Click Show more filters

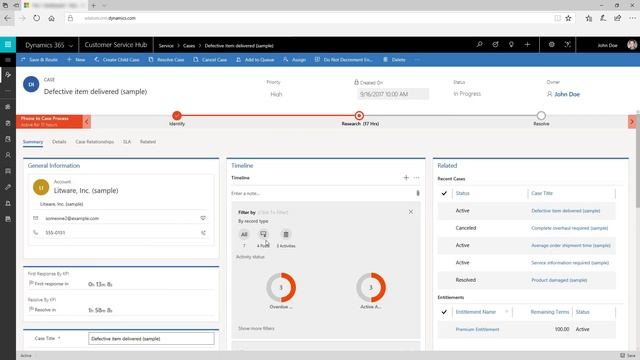pyautogui.click(x=256, y=329)
